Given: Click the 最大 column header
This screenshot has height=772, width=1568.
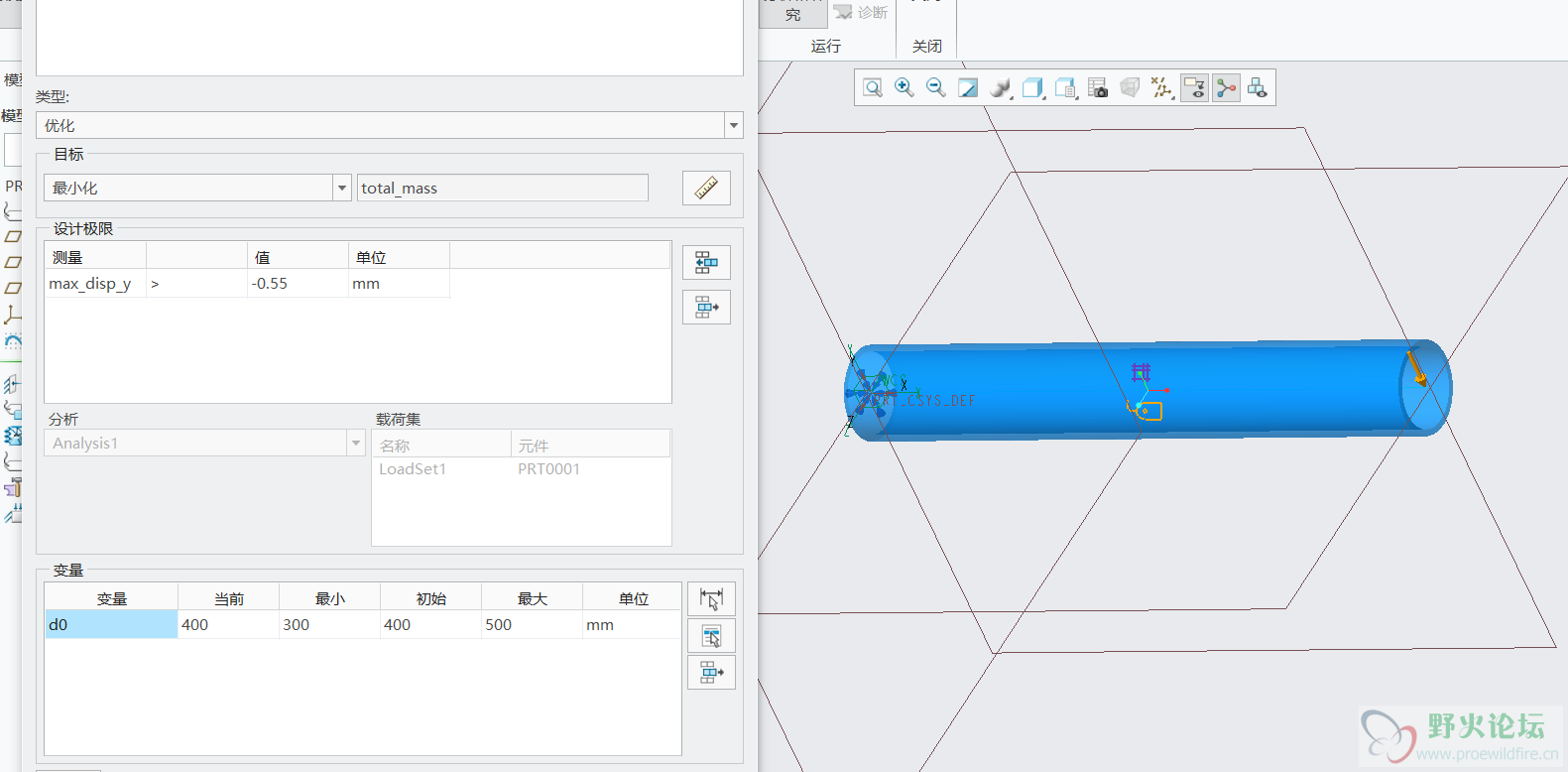Looking at the screenshot, I should click(532, 597).
